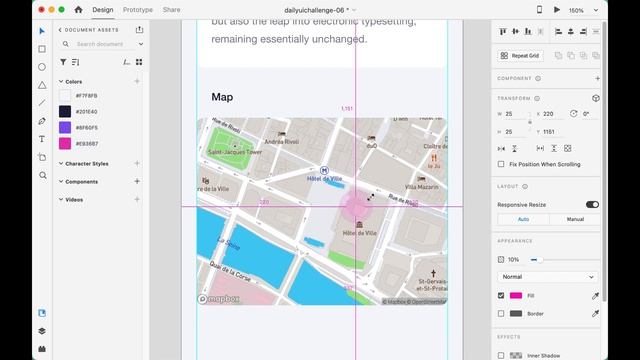Screen dimensions: 640x360
Task: Go to Home screen icon
Action: pos(78,9)
